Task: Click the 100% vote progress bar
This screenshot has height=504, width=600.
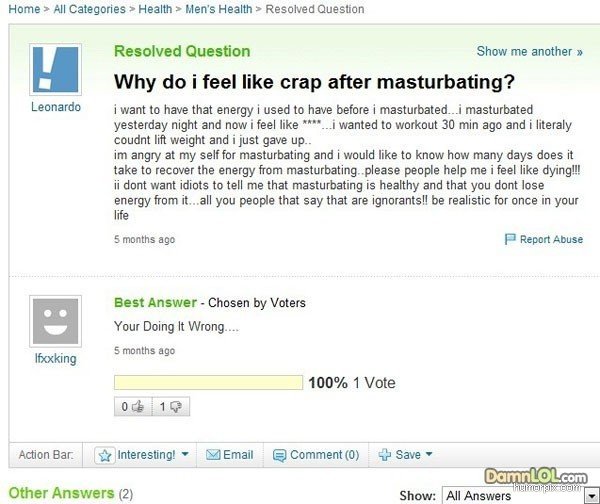Action: 208,382
